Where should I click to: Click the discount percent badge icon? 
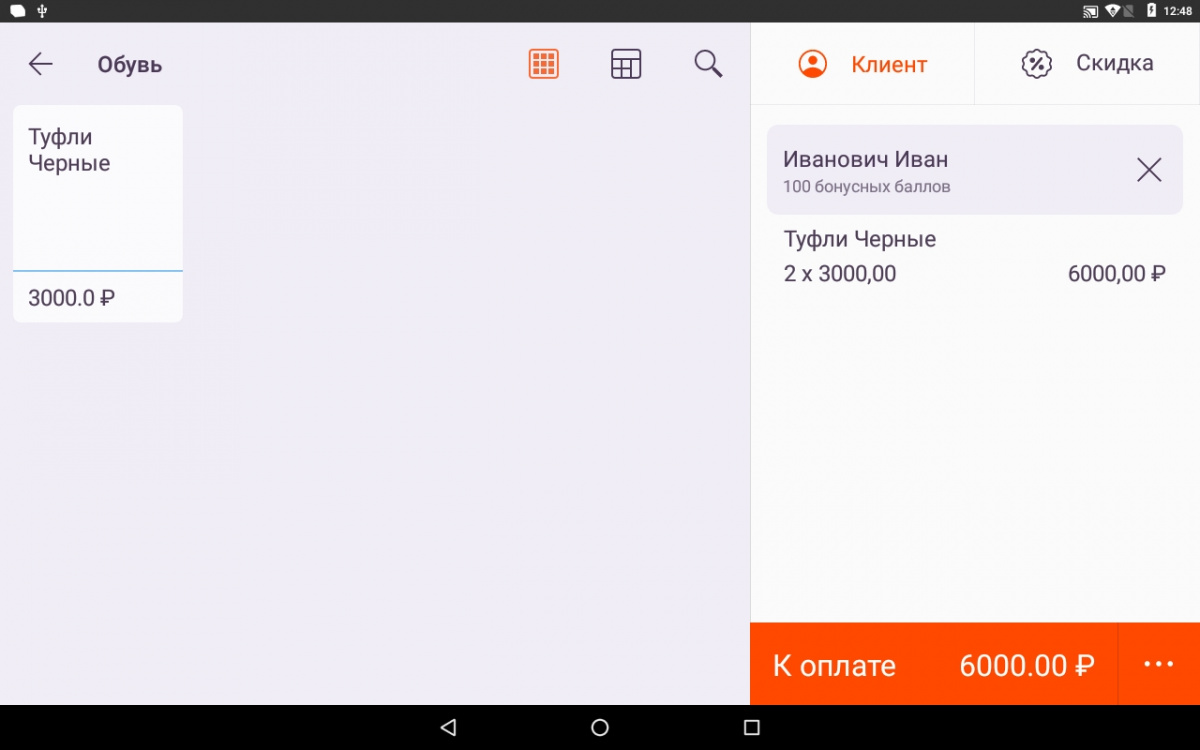click(x=1036, y=64)
